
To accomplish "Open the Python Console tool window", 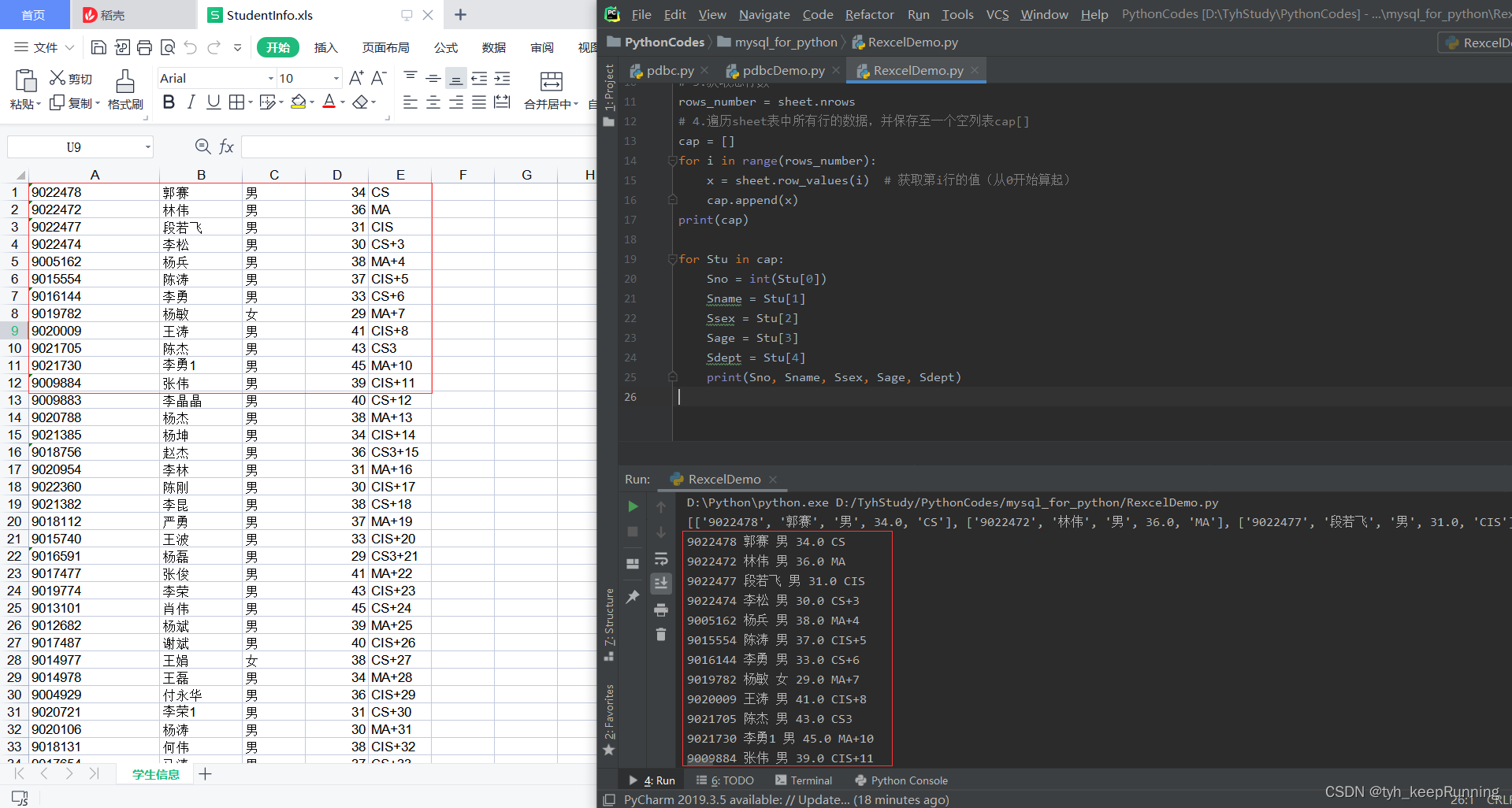I will [901, 780].
